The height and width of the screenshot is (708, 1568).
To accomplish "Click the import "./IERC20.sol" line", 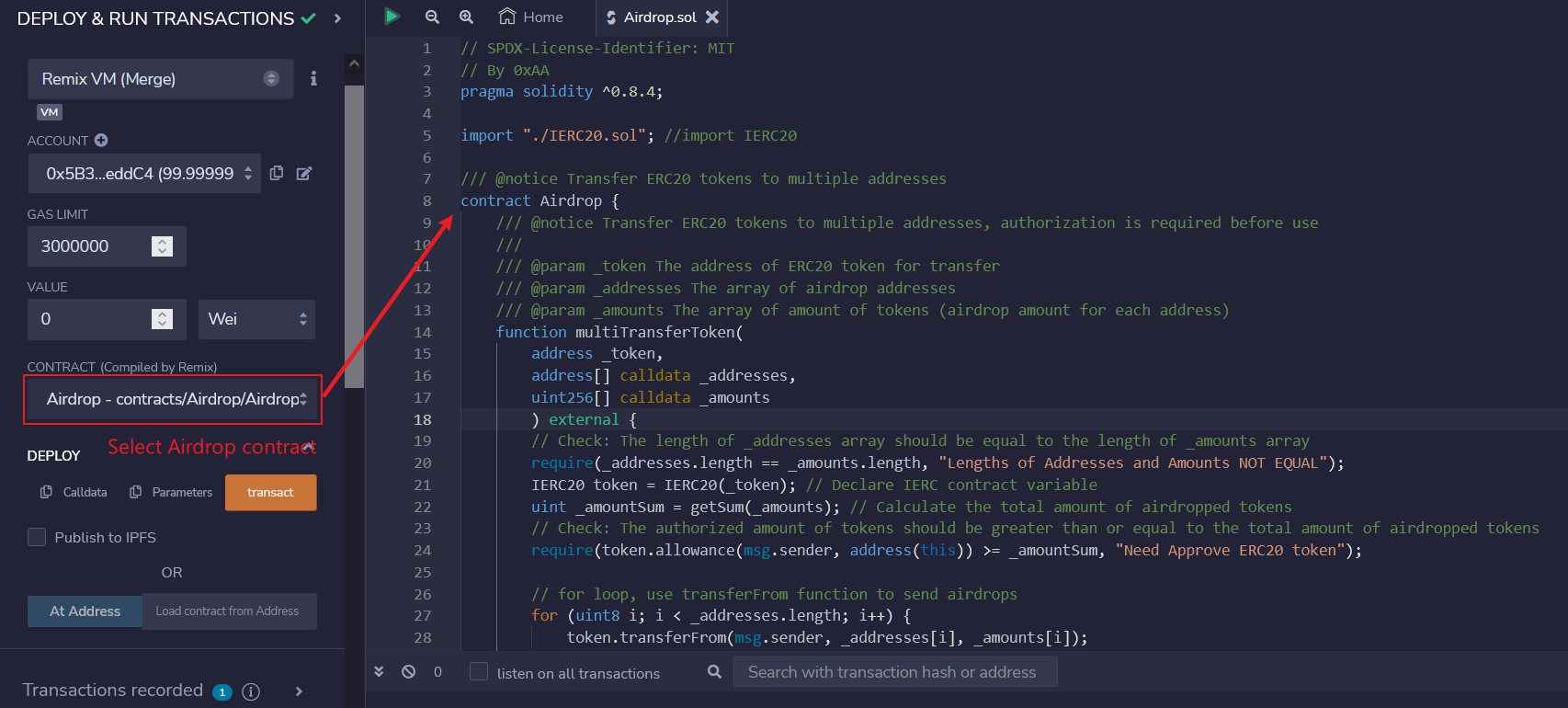I will (629, 135).
